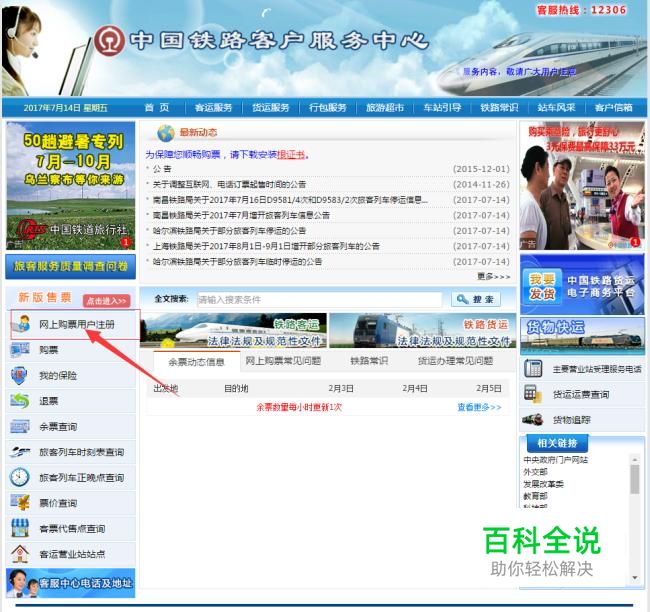Click the 客服中心电话及地址 banner
The width and height of the screenshot is (650, 612).
click(x=70, y=583)
